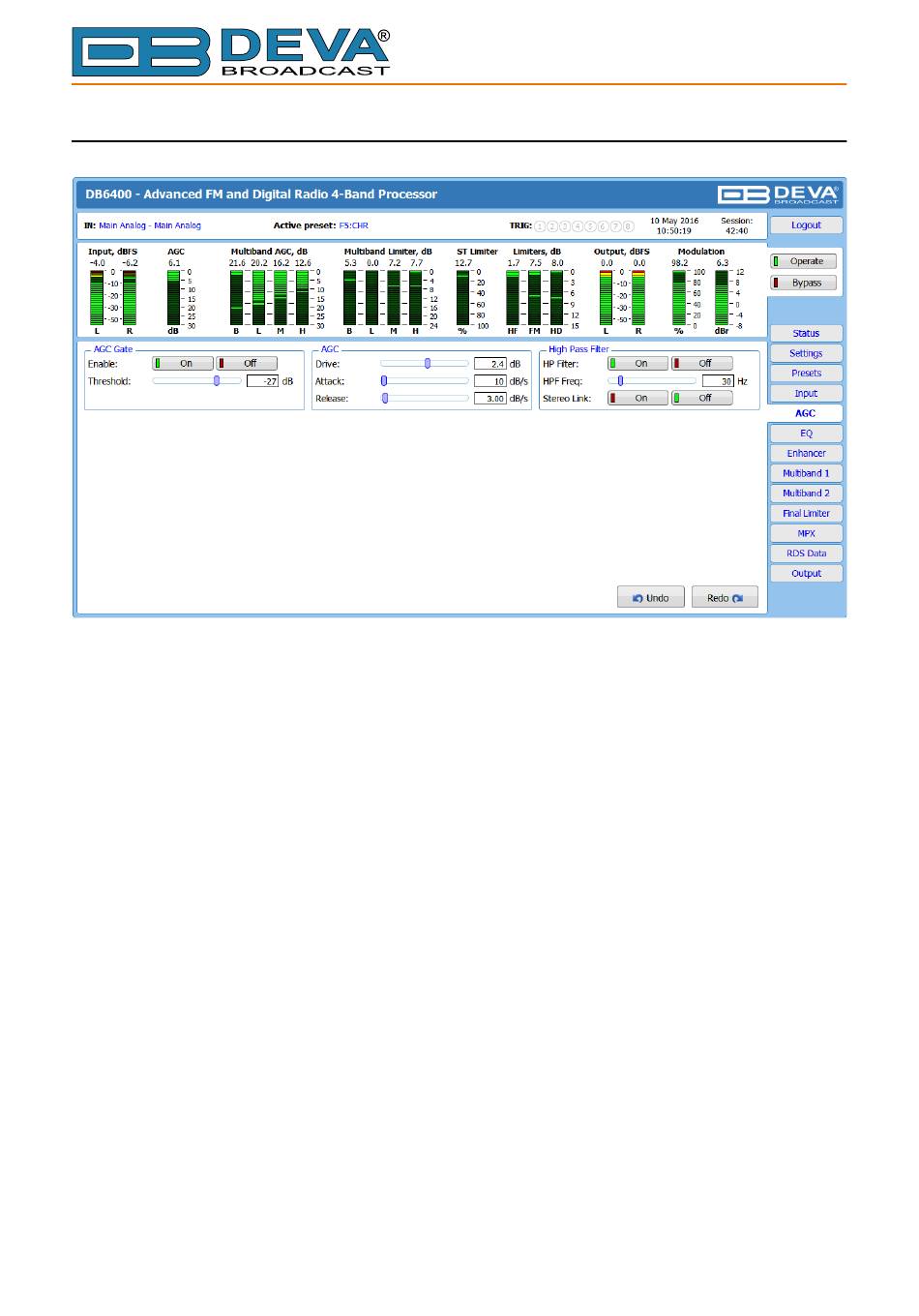Viewport: 919px width, 1316px height.
Task: Redo the last undone change
Action: click(x=725, y=598)
